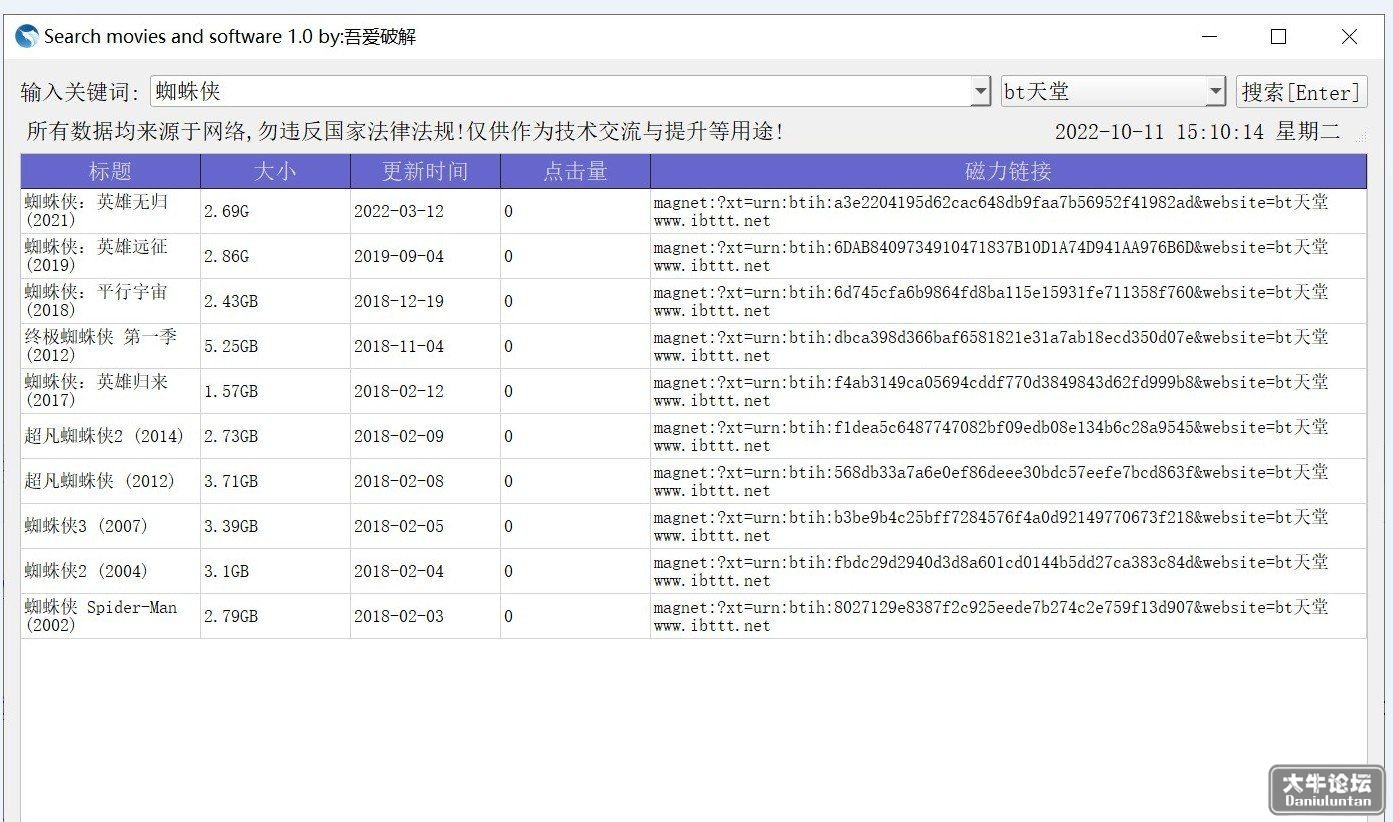Focus the keyword input field containing 蜘蛛侠
Viewport: 1393px width, 822px height.
click(x=561, y=92)
